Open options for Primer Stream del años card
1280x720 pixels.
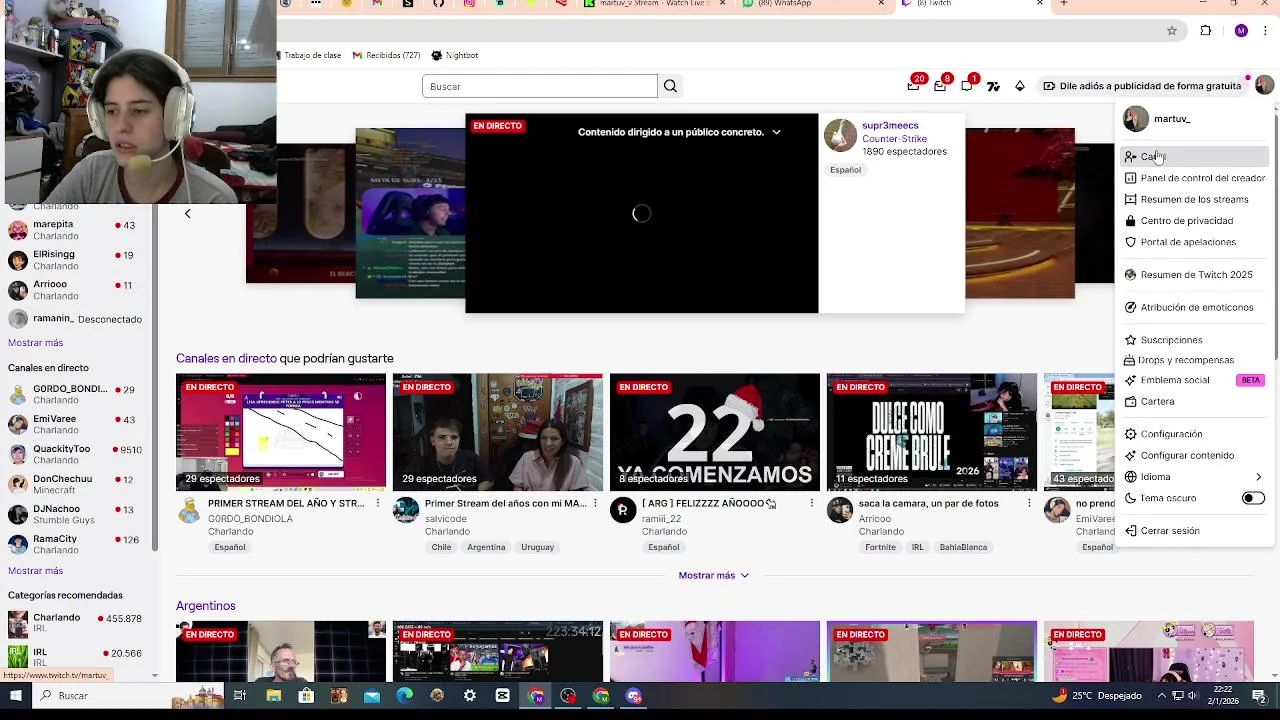595,503
